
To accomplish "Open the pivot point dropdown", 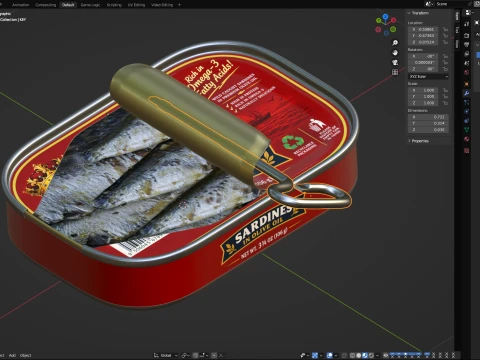I will point(186,355).
